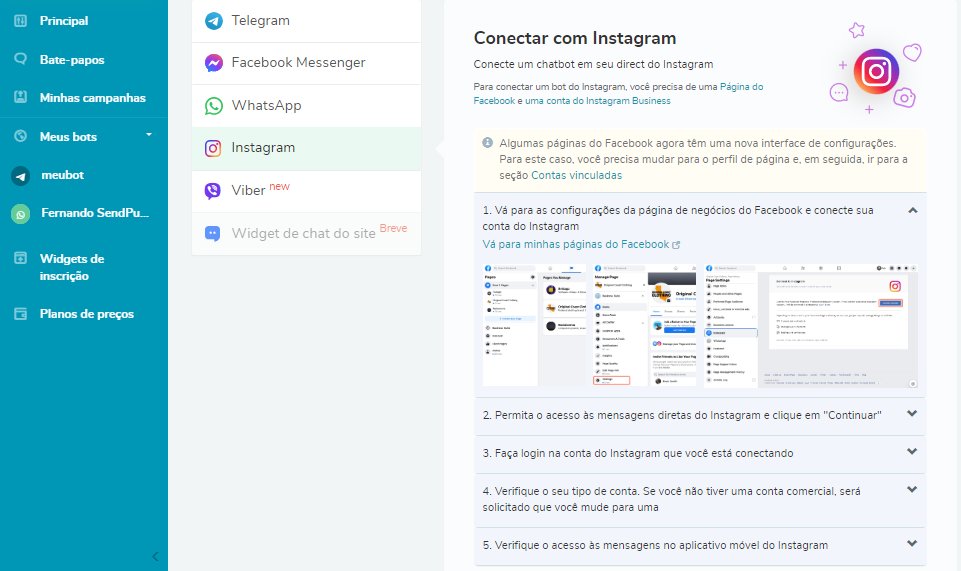Select the Viber channel tab
961x571 pixels.
pos(306,191)
